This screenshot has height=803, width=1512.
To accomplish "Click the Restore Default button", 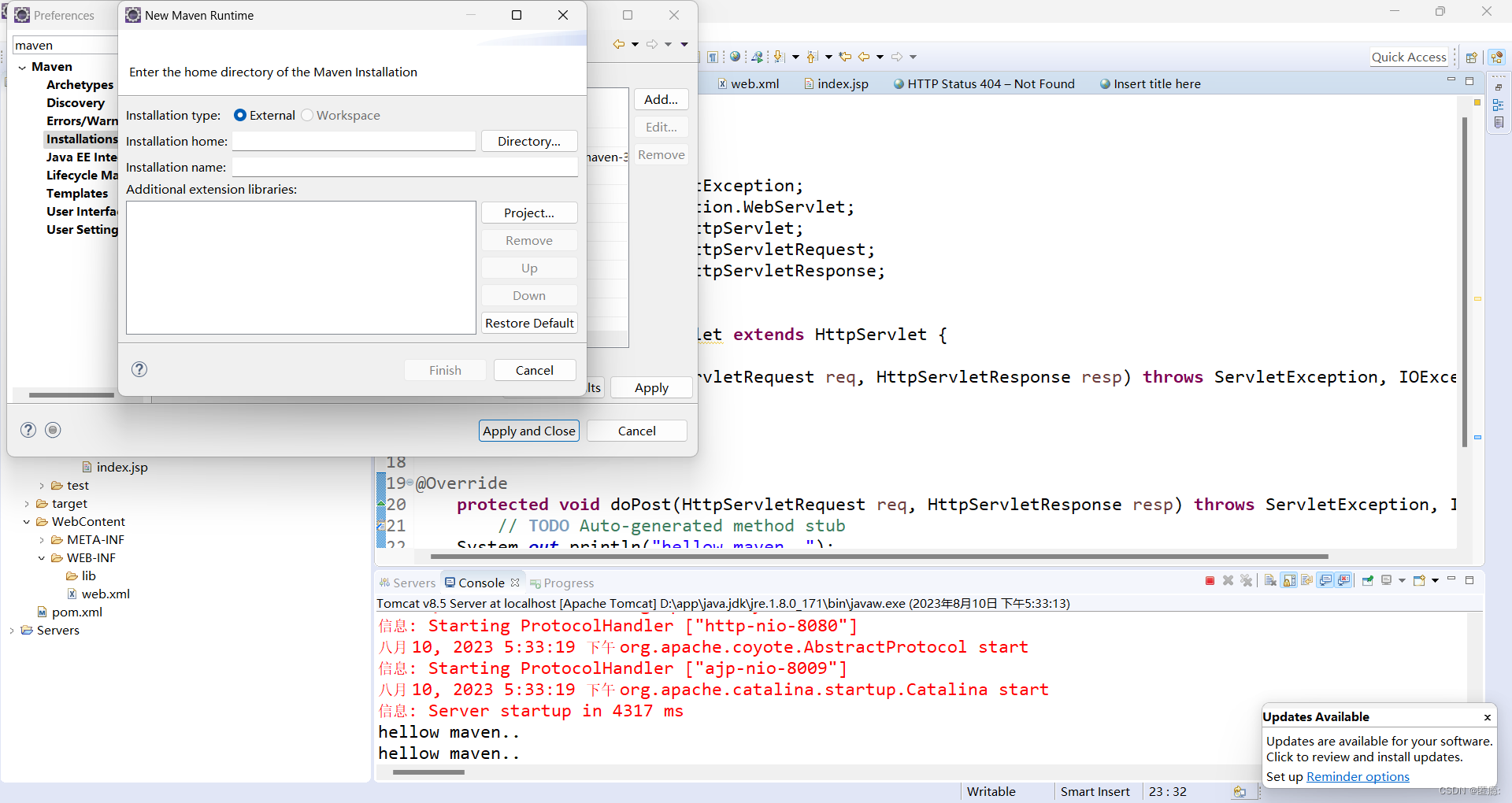I will click(x=529, y=323).
